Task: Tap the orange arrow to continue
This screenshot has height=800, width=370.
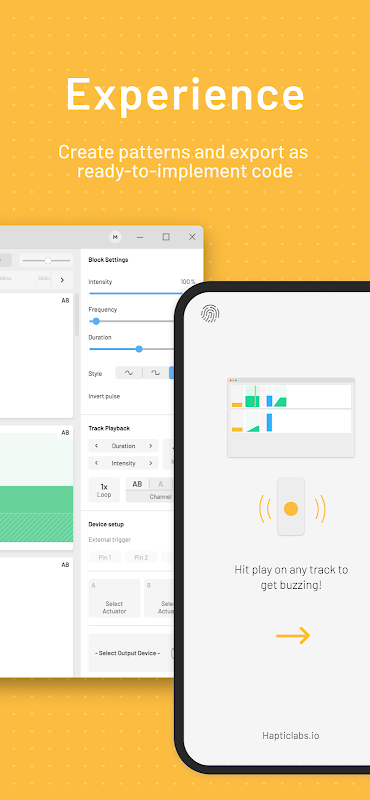Action: (293, 635)
